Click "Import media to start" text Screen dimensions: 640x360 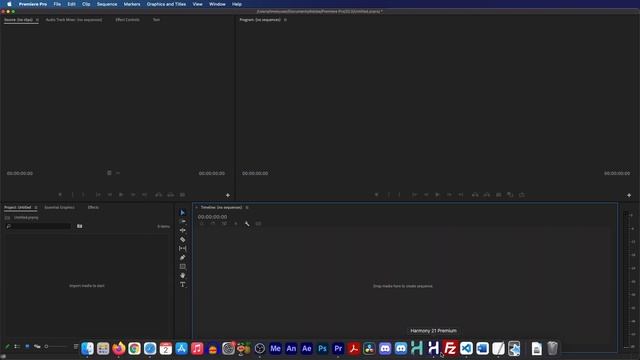pyautogui.click(x=87, y=286)
